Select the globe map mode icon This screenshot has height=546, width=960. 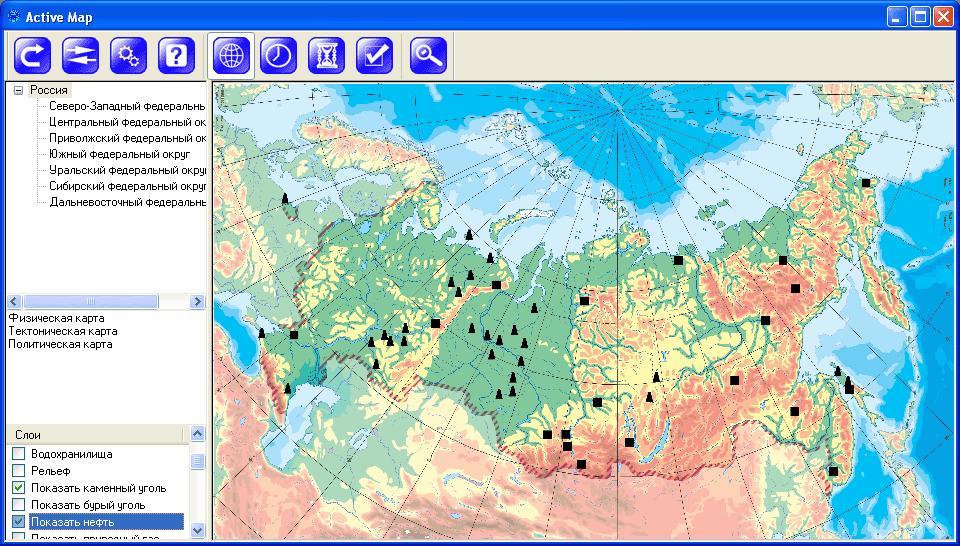tap(231, 56)
